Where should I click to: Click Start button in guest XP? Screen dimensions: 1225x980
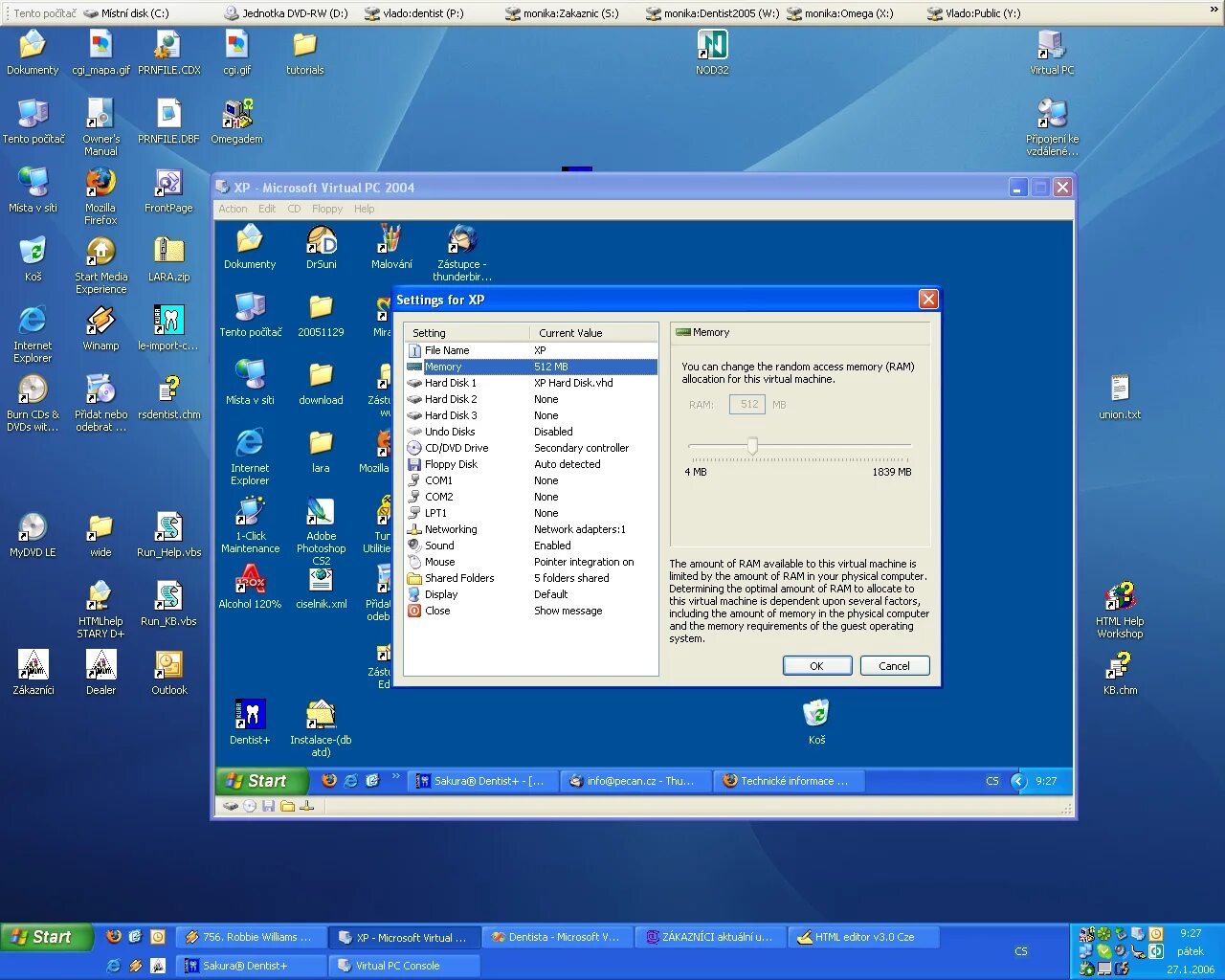(260, 781)
